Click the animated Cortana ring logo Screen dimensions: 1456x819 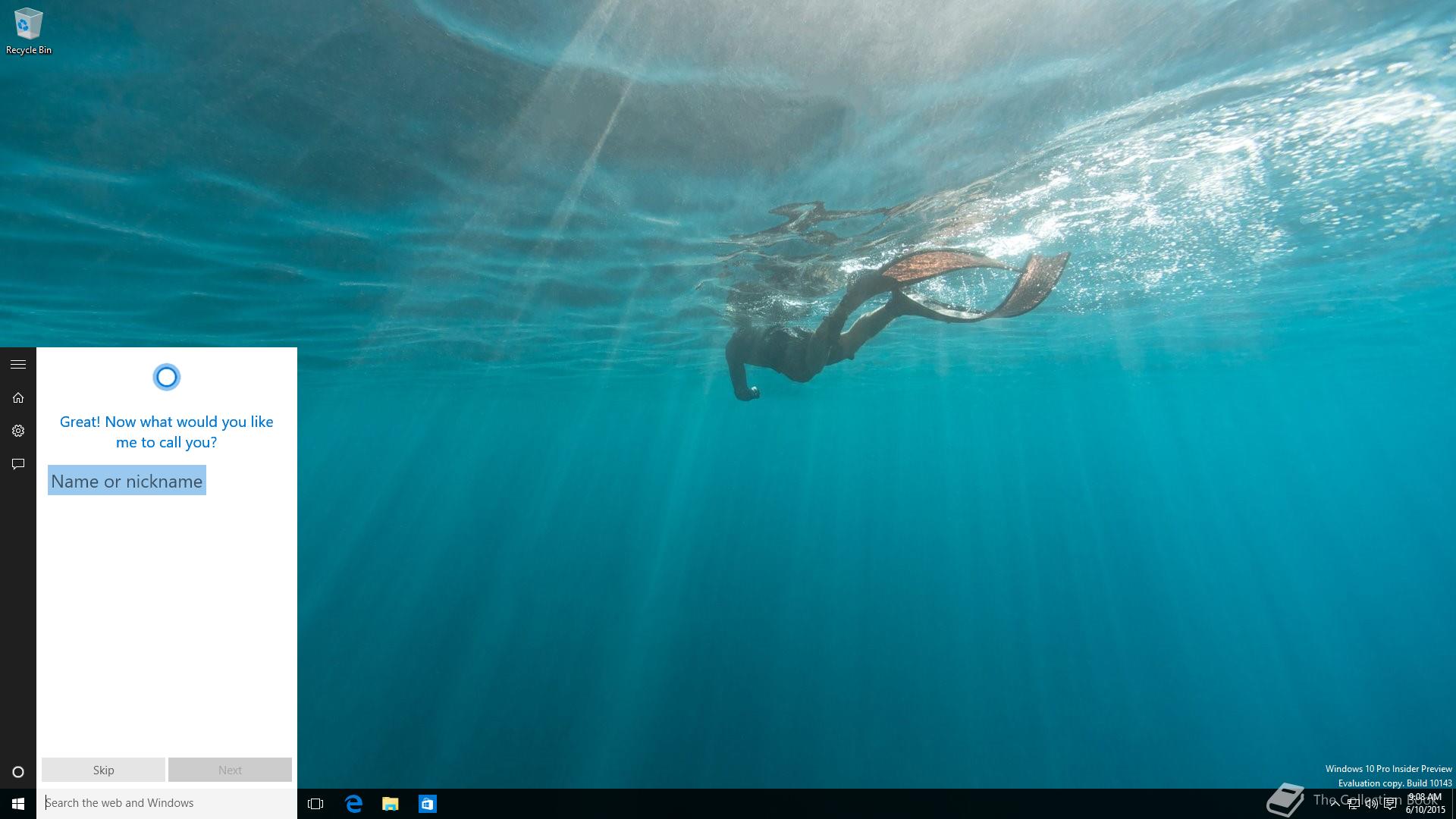166,377
